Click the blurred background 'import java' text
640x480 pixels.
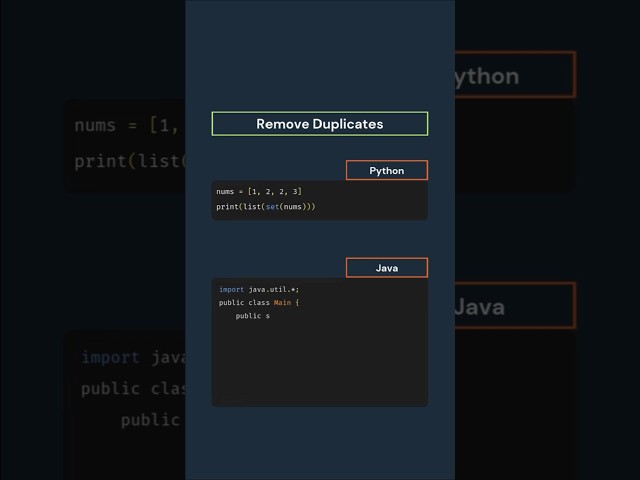click(x=133, y=358)
